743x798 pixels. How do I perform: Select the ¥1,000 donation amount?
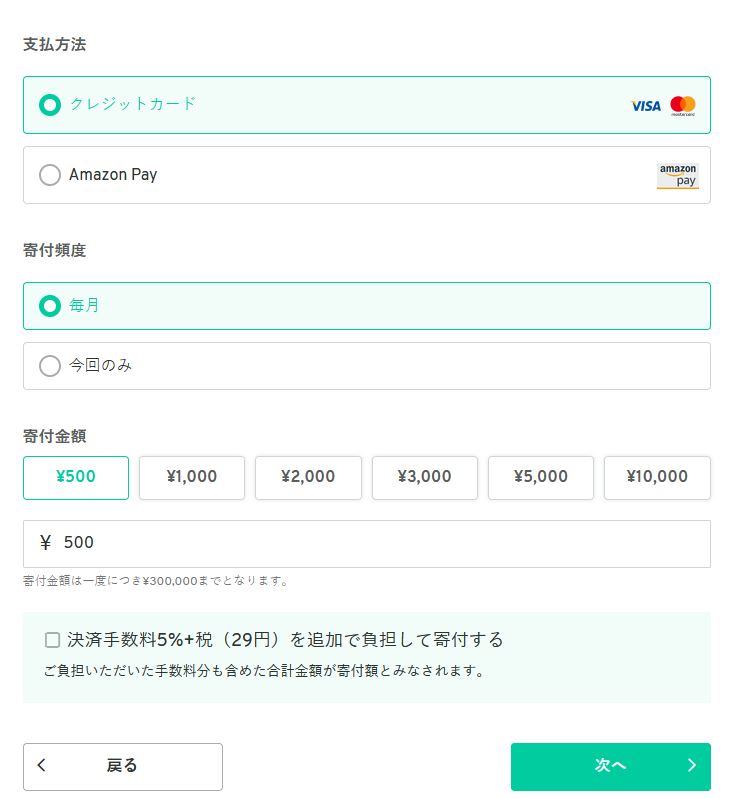[x=192, y=477]
